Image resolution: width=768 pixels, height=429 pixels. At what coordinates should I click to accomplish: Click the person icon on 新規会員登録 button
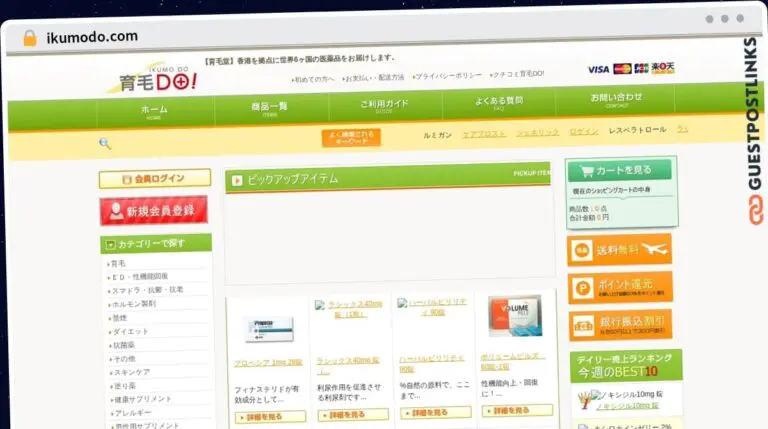[117, 211]
